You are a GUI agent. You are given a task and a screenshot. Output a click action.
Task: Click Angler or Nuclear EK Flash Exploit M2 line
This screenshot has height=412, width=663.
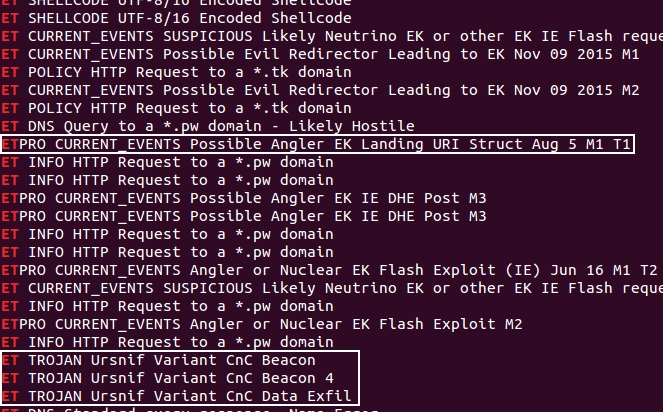pyautogui.click(x=262, y=324)
